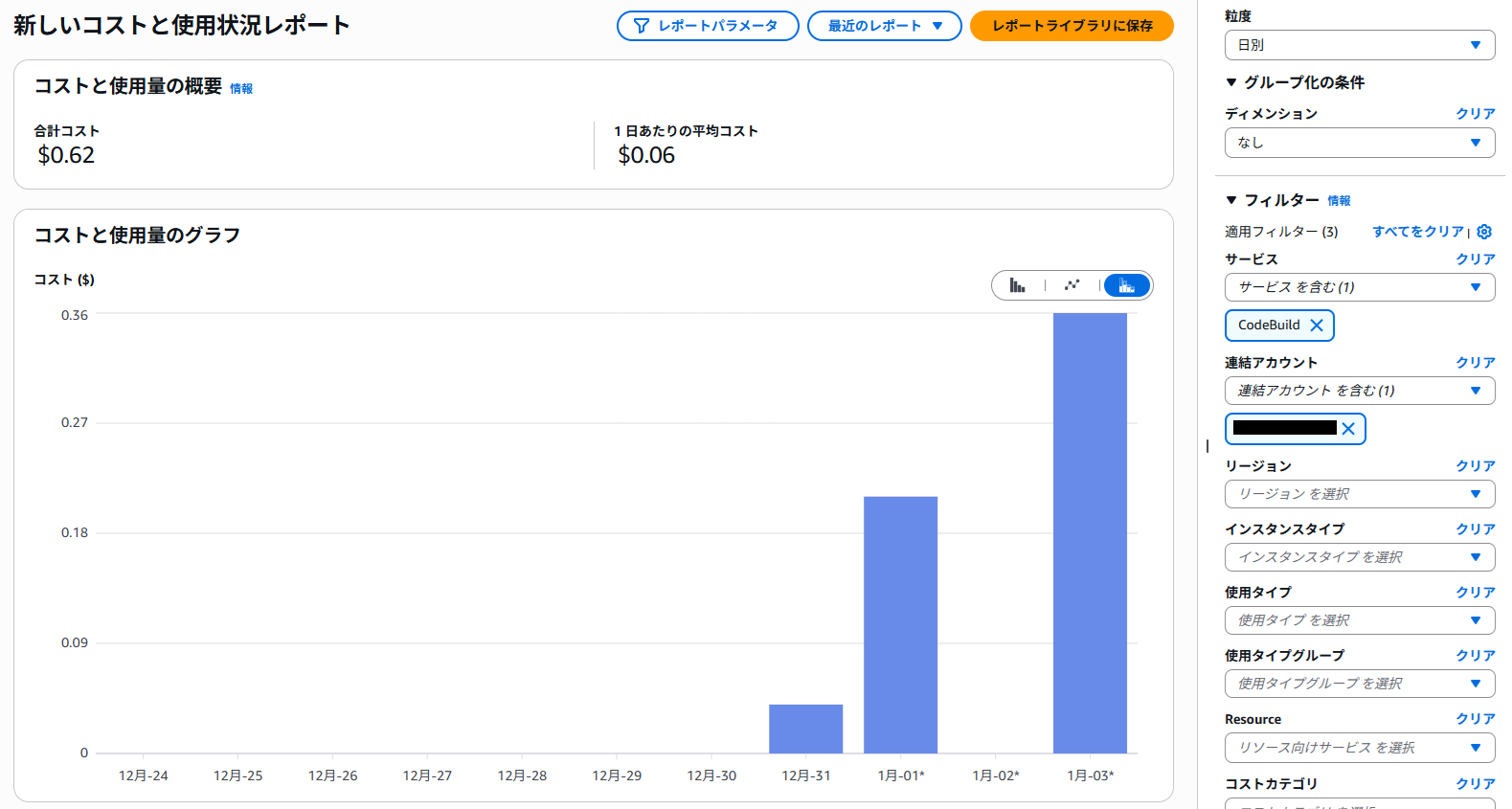Clear the Resource filter
The image size is (1512, 809).
tap(1476, 719)
